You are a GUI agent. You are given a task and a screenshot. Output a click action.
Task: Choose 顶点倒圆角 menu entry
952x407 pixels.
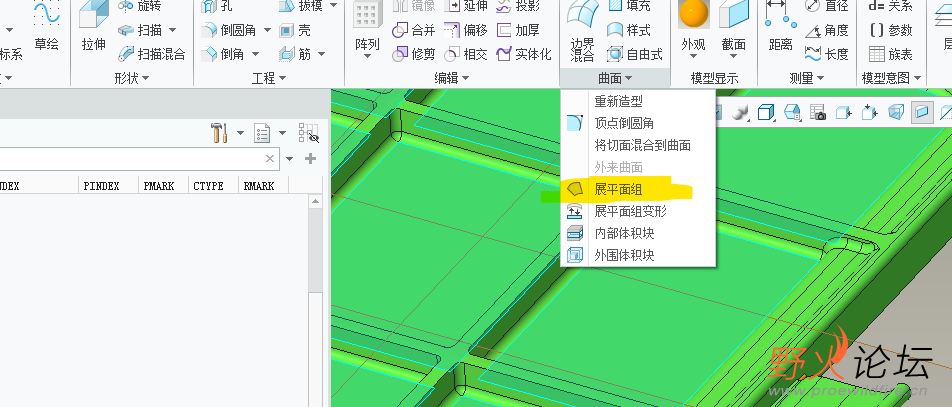pyautogui.click(x=638, y=123)
